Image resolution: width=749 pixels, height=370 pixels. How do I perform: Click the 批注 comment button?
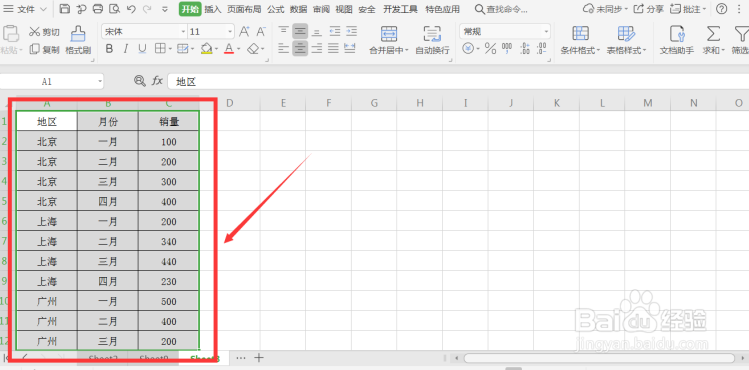pos(688,9)
